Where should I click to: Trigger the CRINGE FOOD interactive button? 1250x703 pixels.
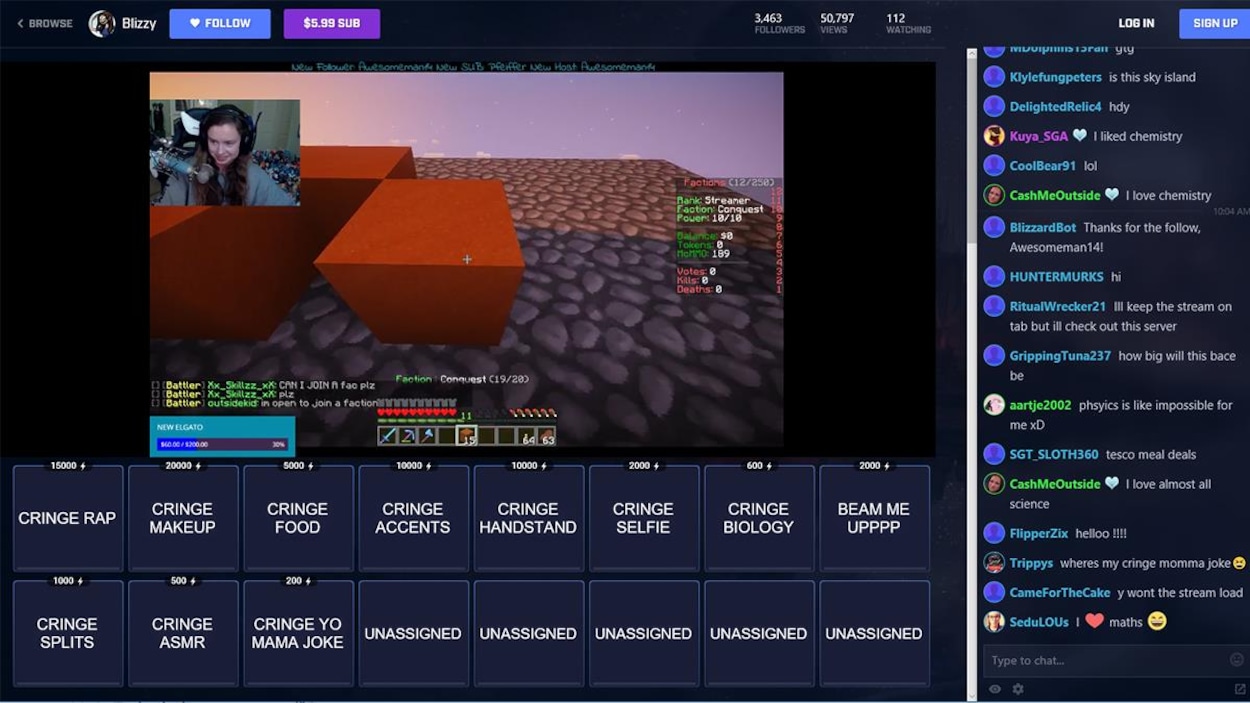297,518
